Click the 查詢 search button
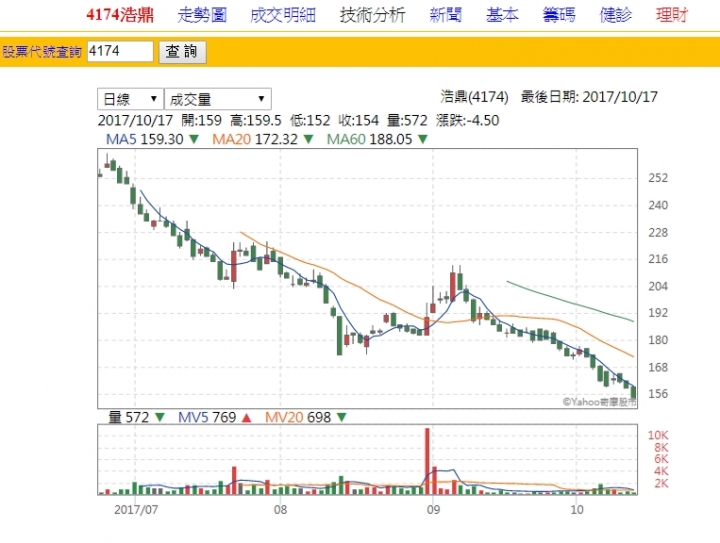Image resolution: width=720 pixels, height=543 pixels. pos(182,51)
